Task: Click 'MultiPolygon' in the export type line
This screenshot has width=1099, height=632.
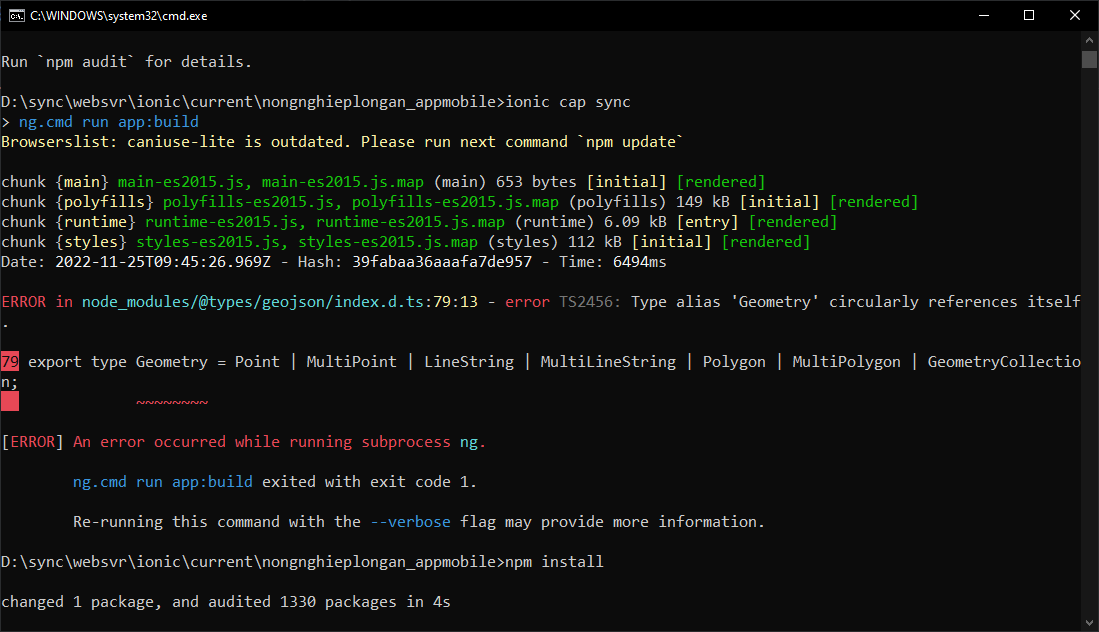Action: tap(847, 362)
